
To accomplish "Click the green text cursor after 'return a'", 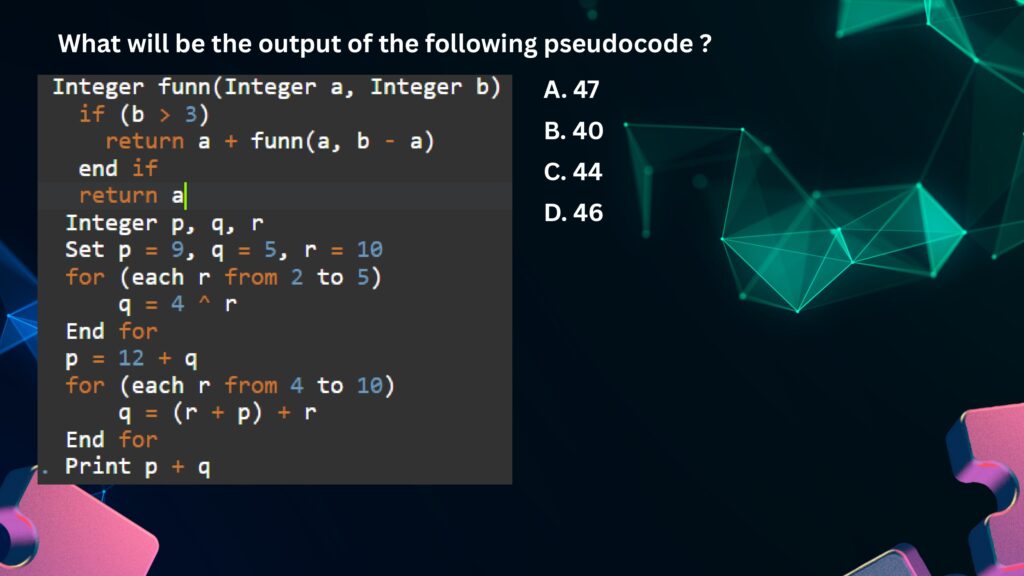I will coord(185,195).
